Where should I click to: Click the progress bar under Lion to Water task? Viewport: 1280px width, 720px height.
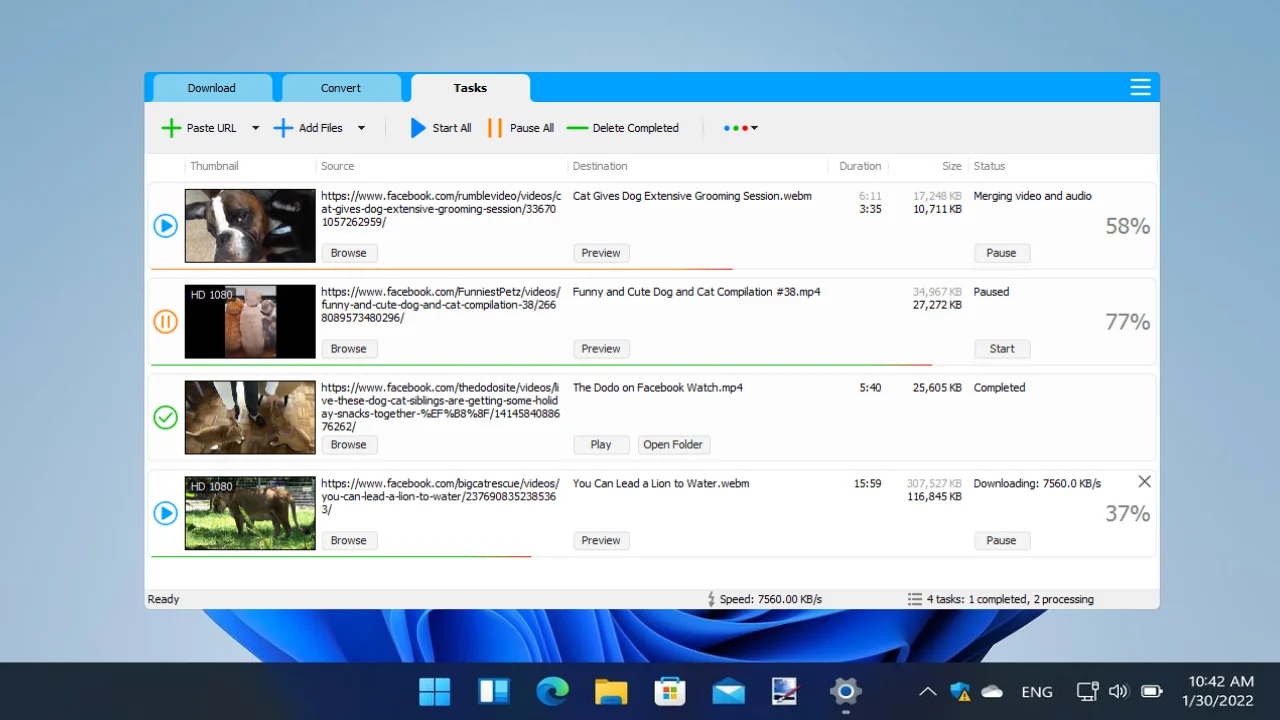pos(341,556)
